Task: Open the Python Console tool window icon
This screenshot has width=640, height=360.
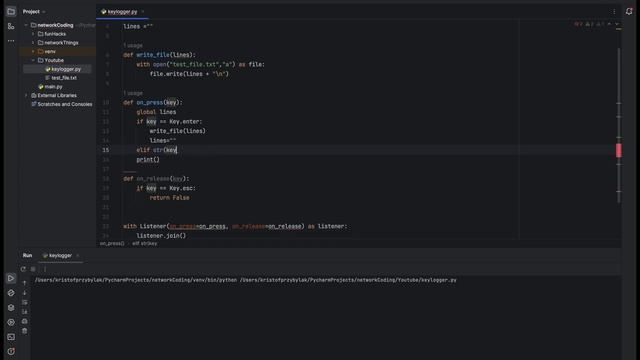Action: (11, 293)
